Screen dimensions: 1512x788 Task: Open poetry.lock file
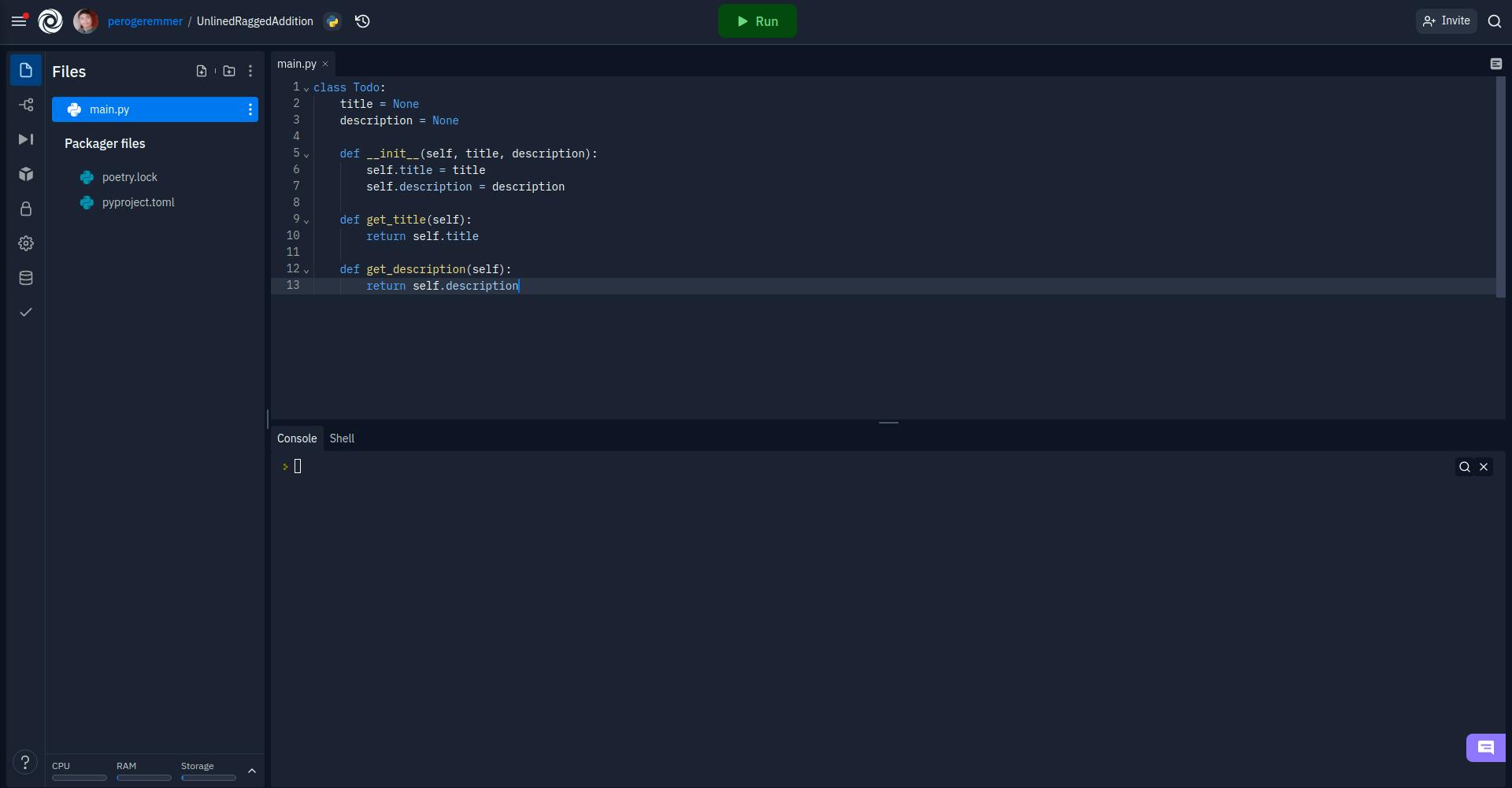(130, 177)
